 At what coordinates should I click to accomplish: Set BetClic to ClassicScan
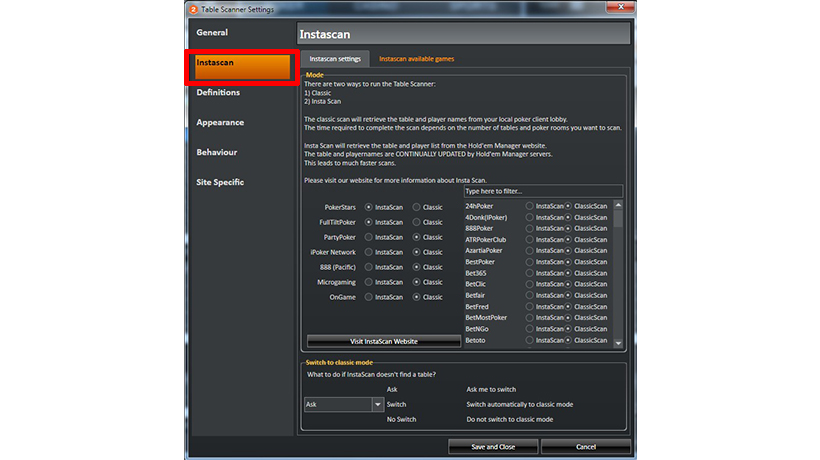tap(568, 284)
